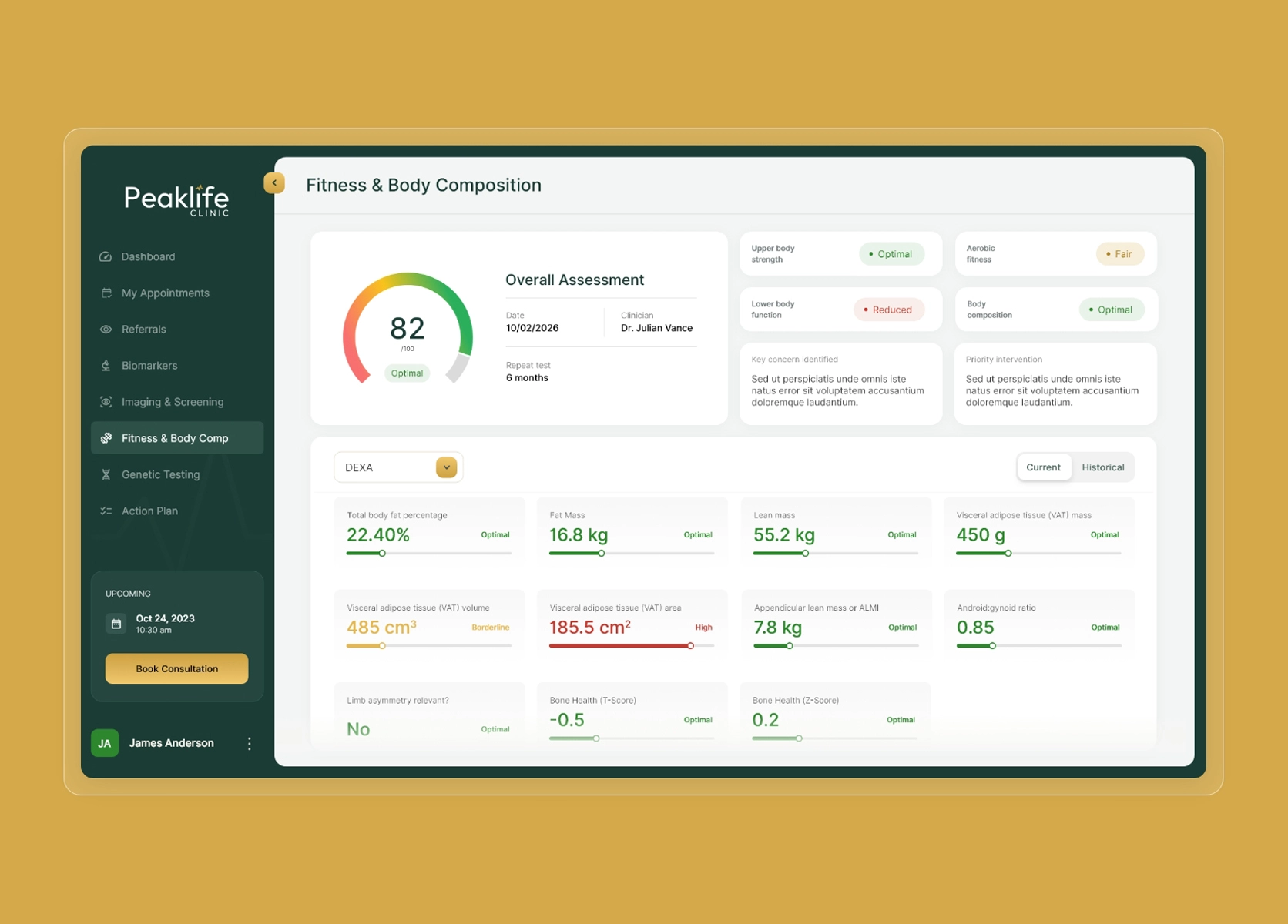Viewport: 1288px width, 924px height.
Task: Click the red VAT area slider handle
Action: [690, 646]
